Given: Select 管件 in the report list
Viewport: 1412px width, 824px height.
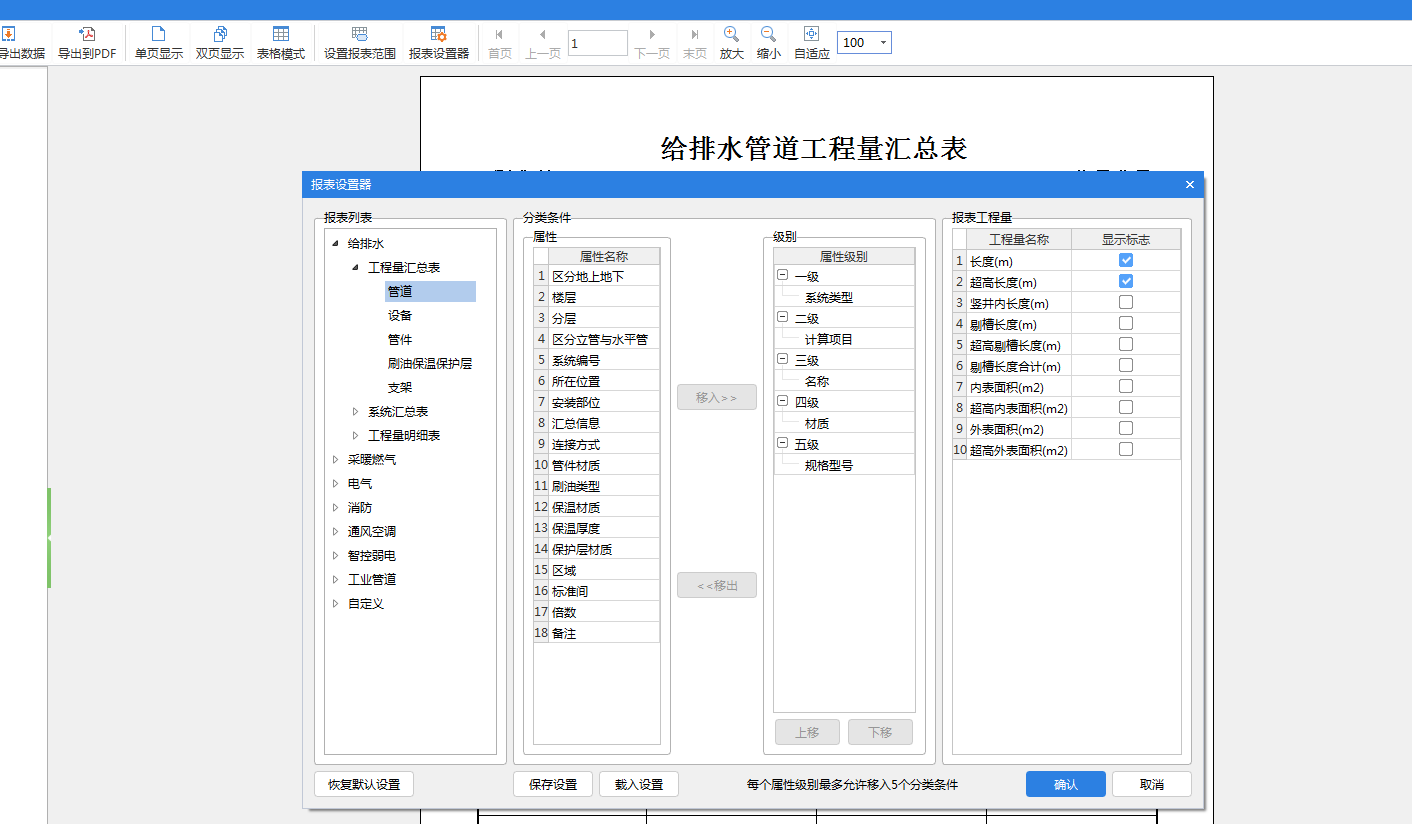Looking at the screenshot, I should tap(400, 339).
